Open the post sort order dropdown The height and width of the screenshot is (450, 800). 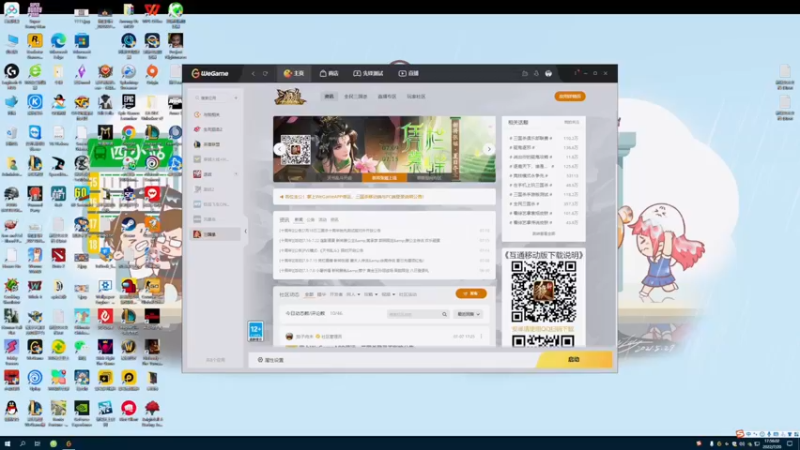(468, 314)
